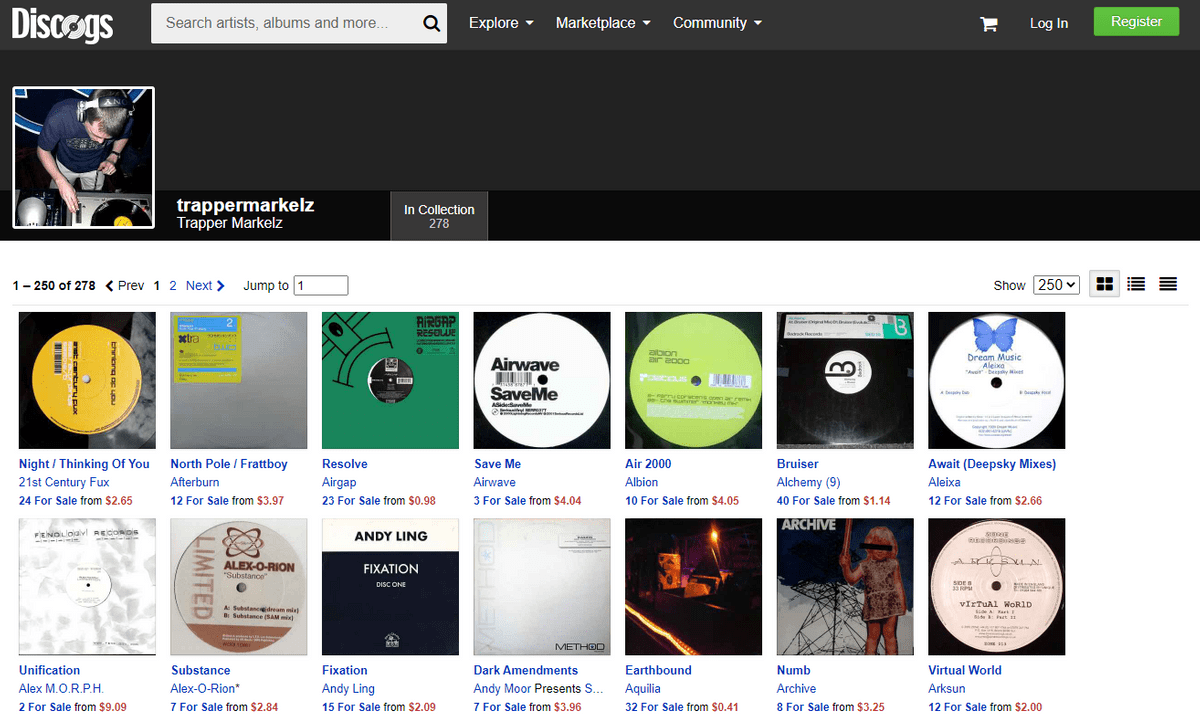The width and height of the screenshot is (1200, 723).
Task: Expand the Marketplace menu
Action: tap(603, 23)
